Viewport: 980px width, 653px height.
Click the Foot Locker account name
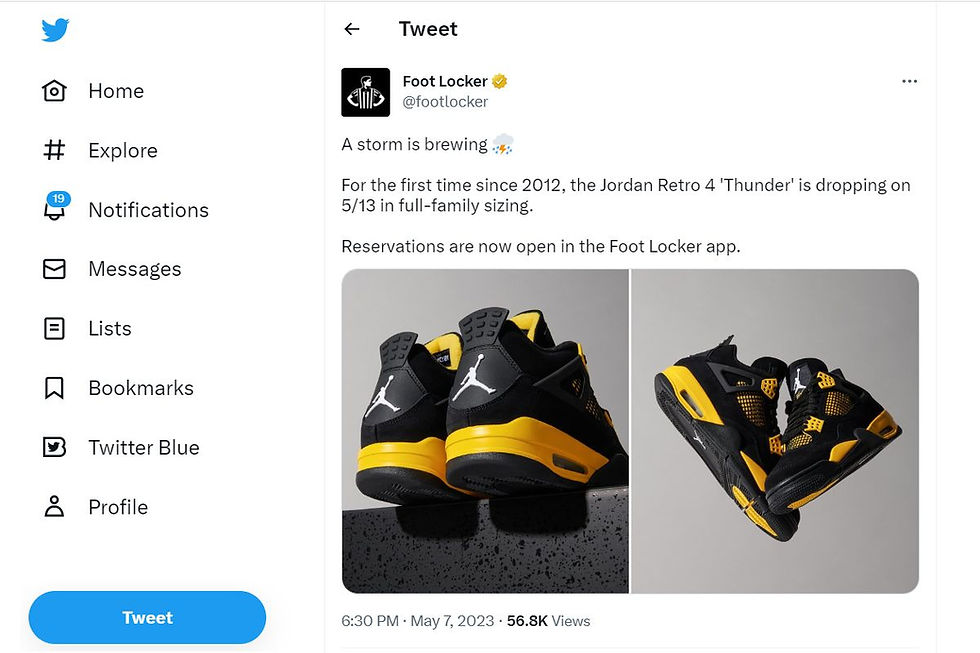coord(442,81)
